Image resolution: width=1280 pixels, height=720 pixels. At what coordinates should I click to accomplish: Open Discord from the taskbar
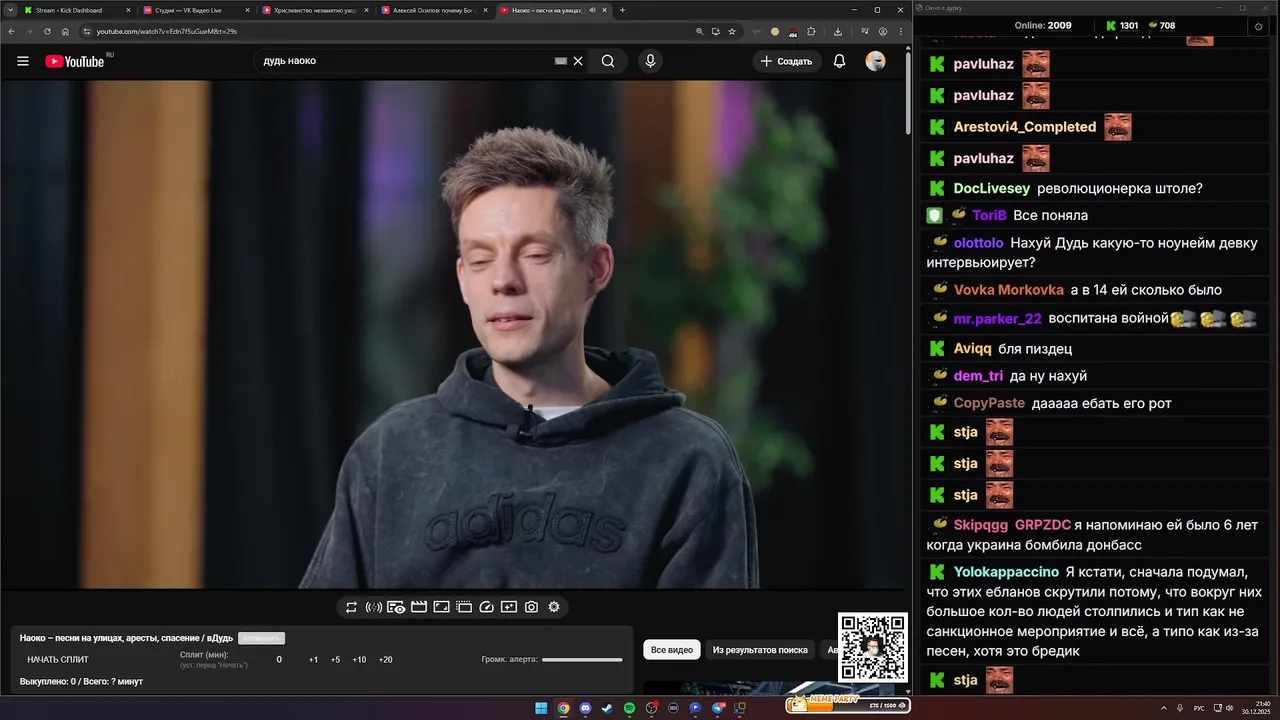pos(585,708)
